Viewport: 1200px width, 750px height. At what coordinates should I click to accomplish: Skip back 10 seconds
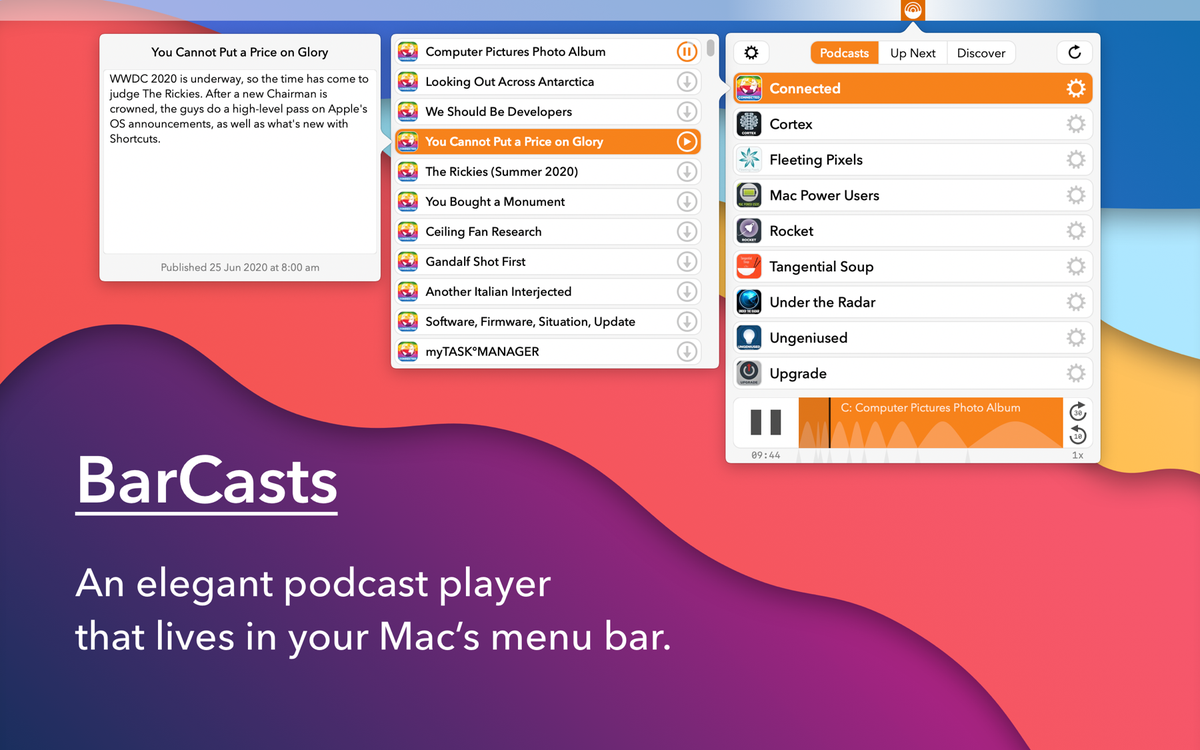1078,434
